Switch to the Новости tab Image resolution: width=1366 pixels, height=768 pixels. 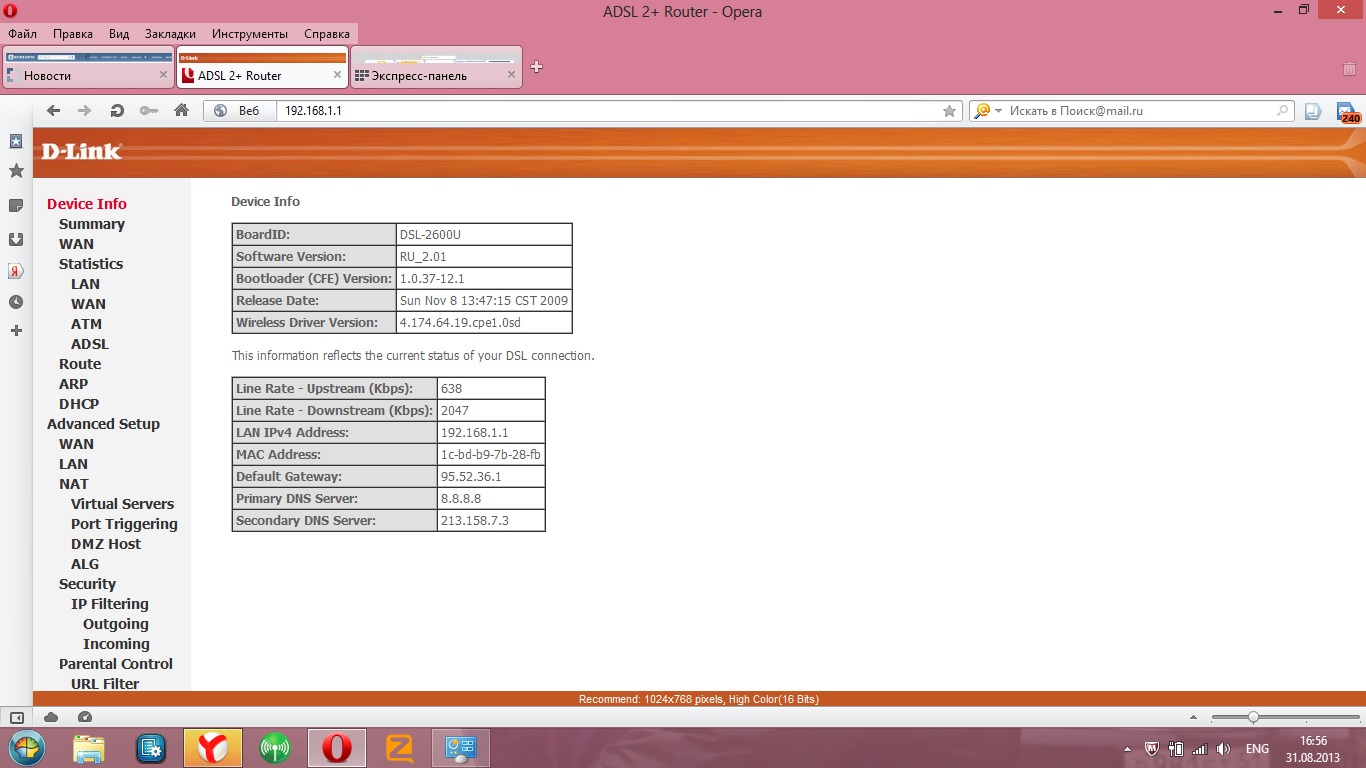point(88,67)
